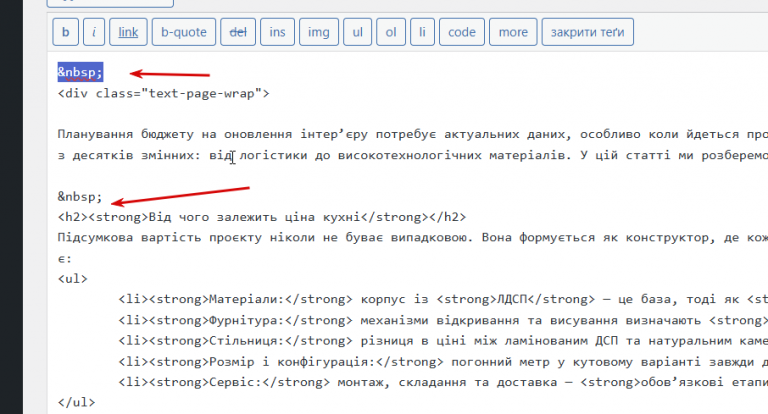Click the li list item button
The width and height of the screenshot is (768, 414).
[422, 32]
